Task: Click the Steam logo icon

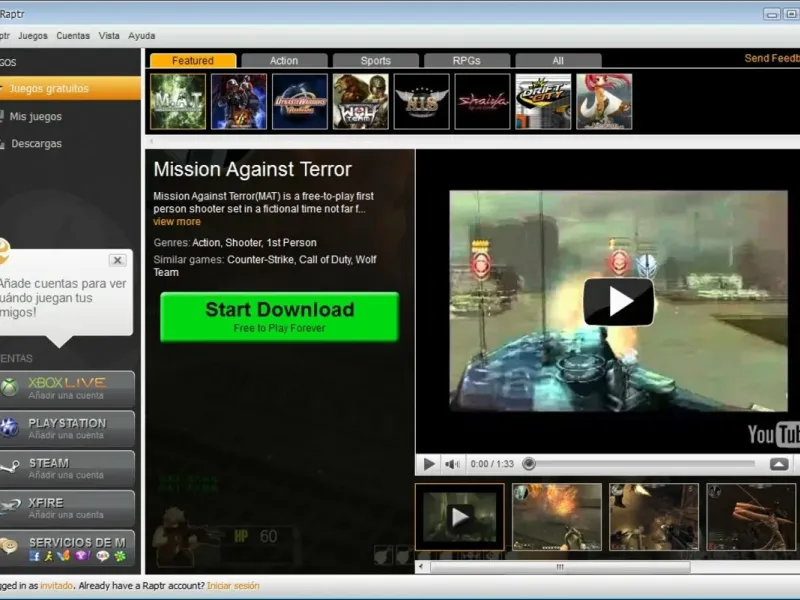Action: [9, 467]
